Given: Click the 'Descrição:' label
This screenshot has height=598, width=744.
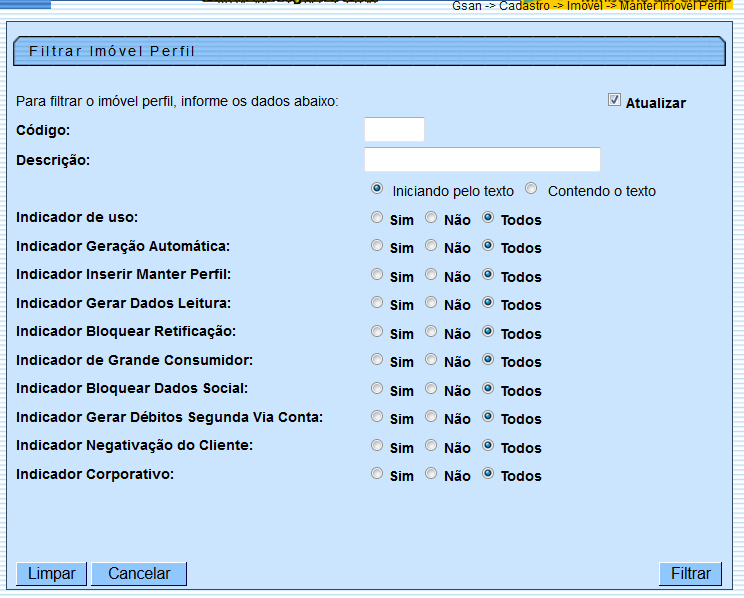Looking at the screenshot, I should [53, 160].
